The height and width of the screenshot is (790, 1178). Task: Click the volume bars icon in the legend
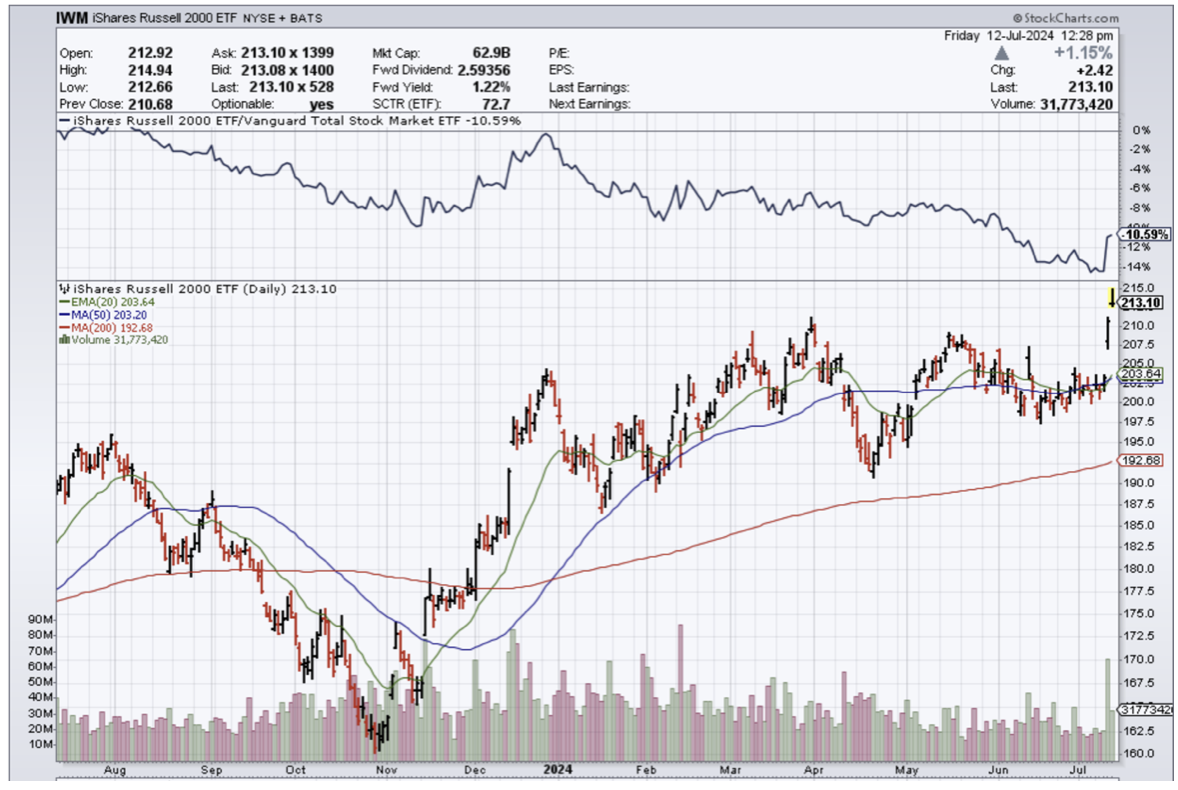coord(65,340)
